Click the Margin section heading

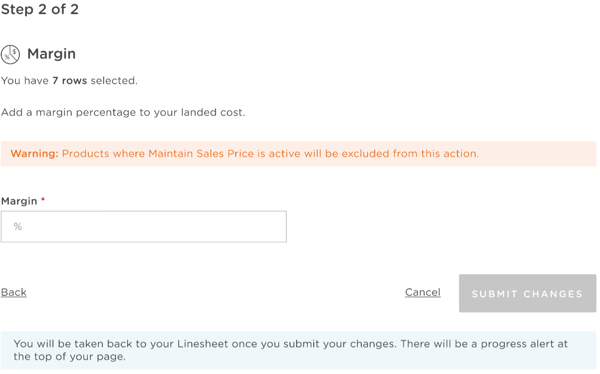point(51,54)
